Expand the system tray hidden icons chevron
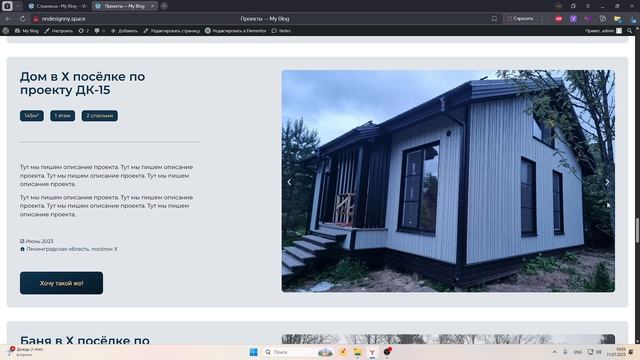The height and width of the screenshot is (360, 640). point(554,352)
